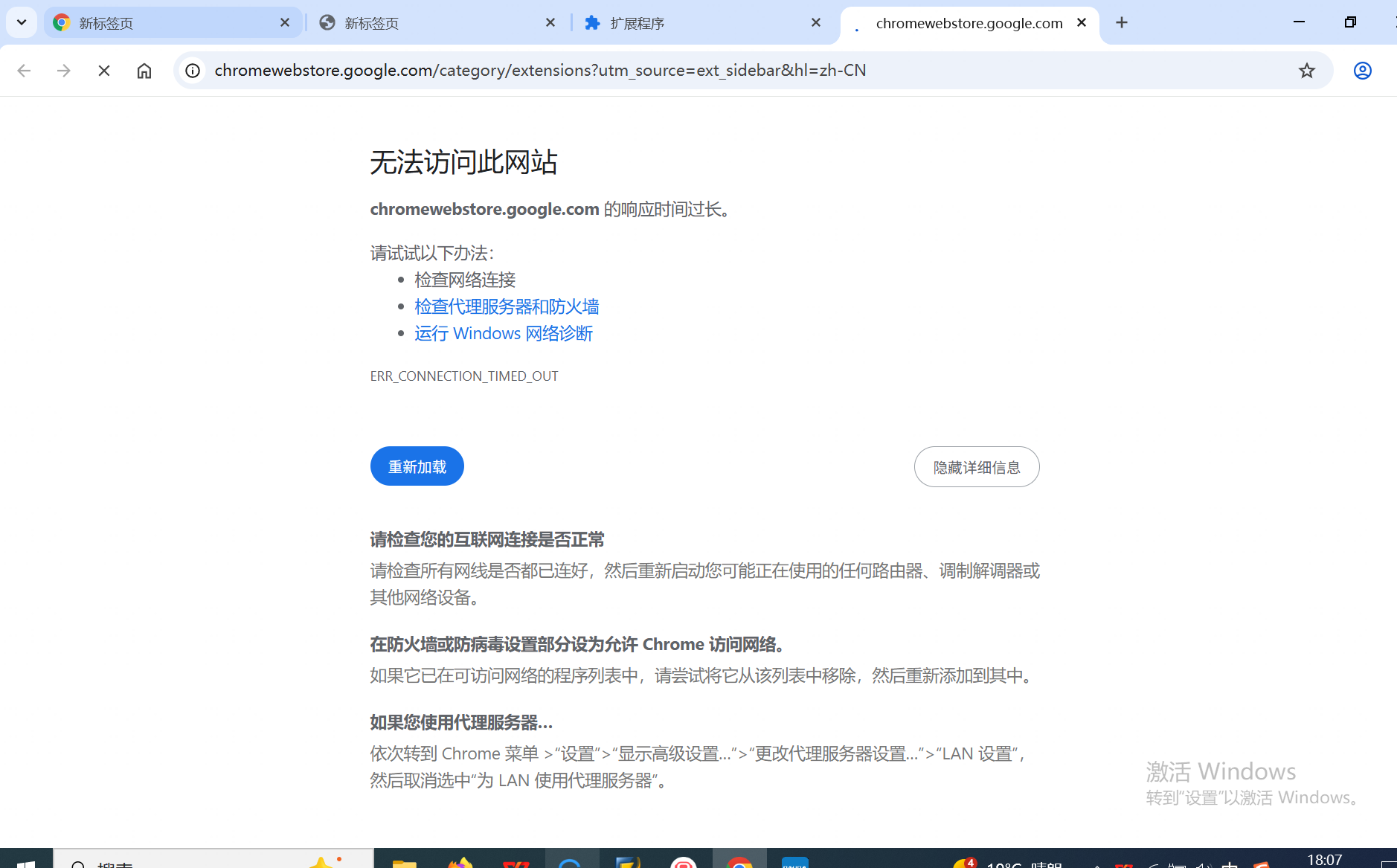Viewport: 1397px width, 868px height.
Task: Click the 无法访问此网站 heading
Action: point(464,162)
